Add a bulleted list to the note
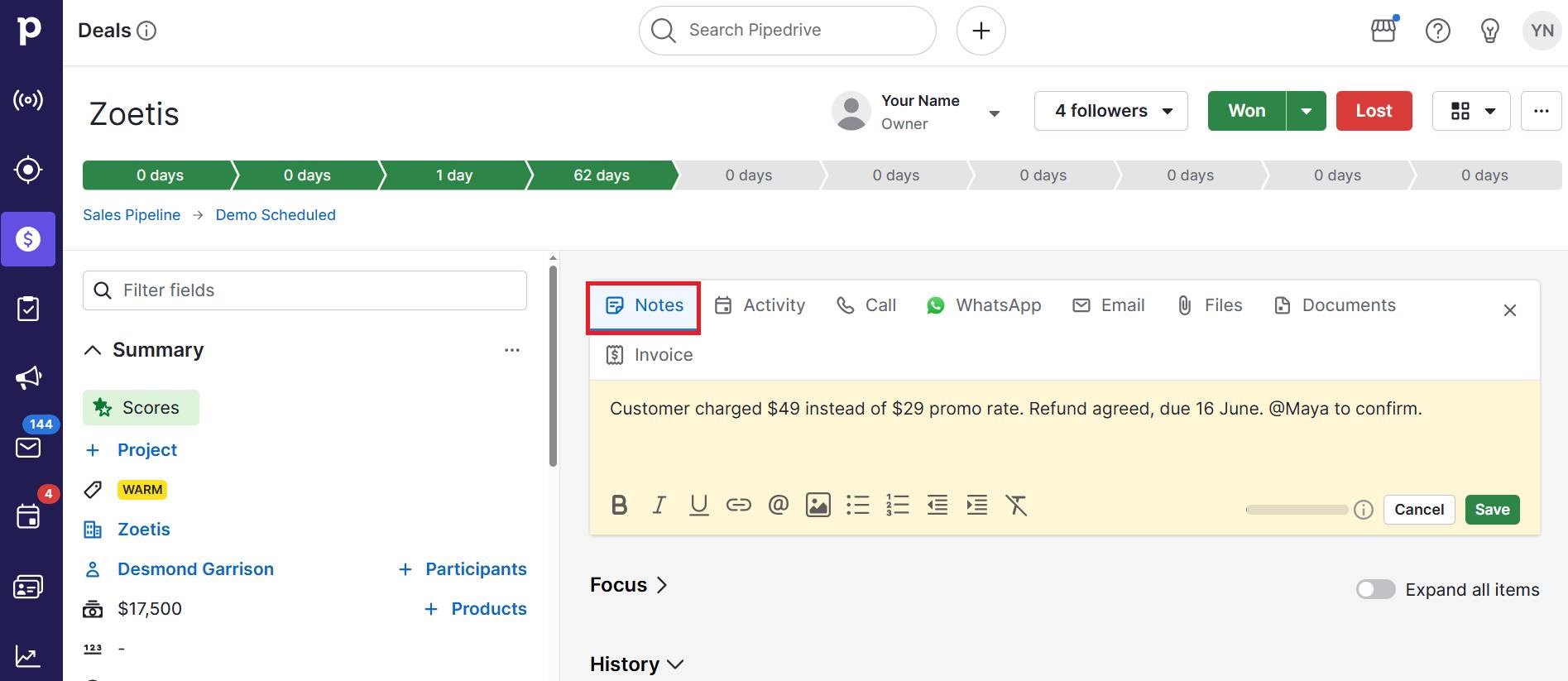Image resolution: width=1568 pixels, height=681 pixels. coord(858,505)
